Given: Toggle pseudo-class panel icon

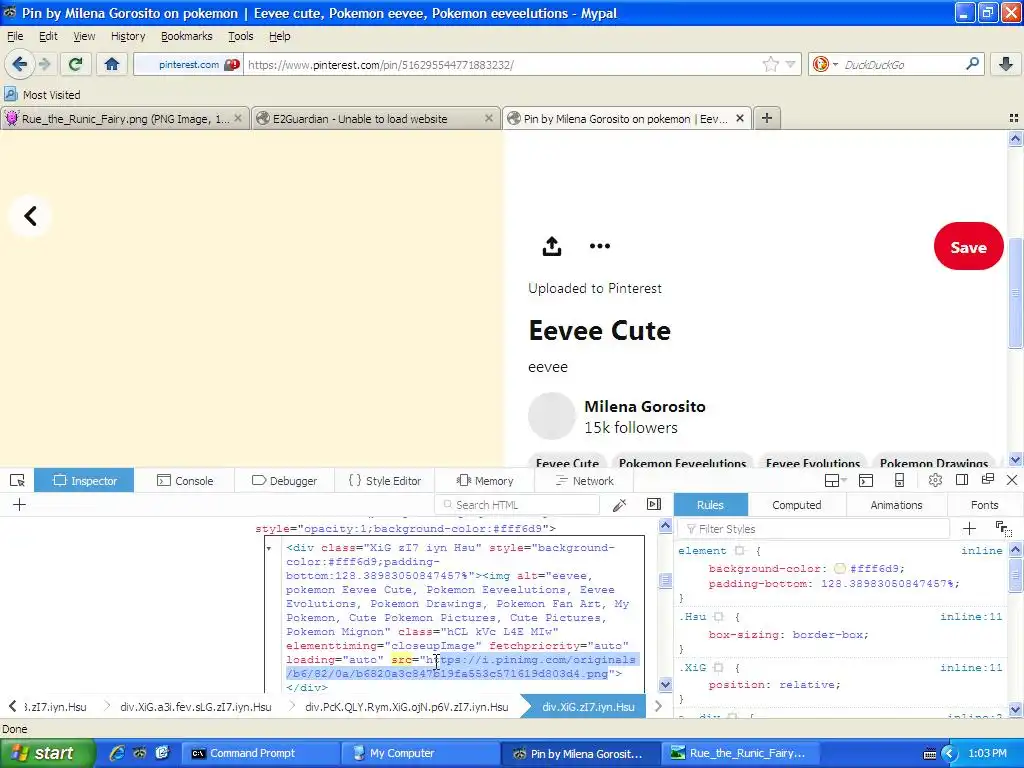Looking at the screenshot, I should pyautogui.click(x=1003, y=528).
